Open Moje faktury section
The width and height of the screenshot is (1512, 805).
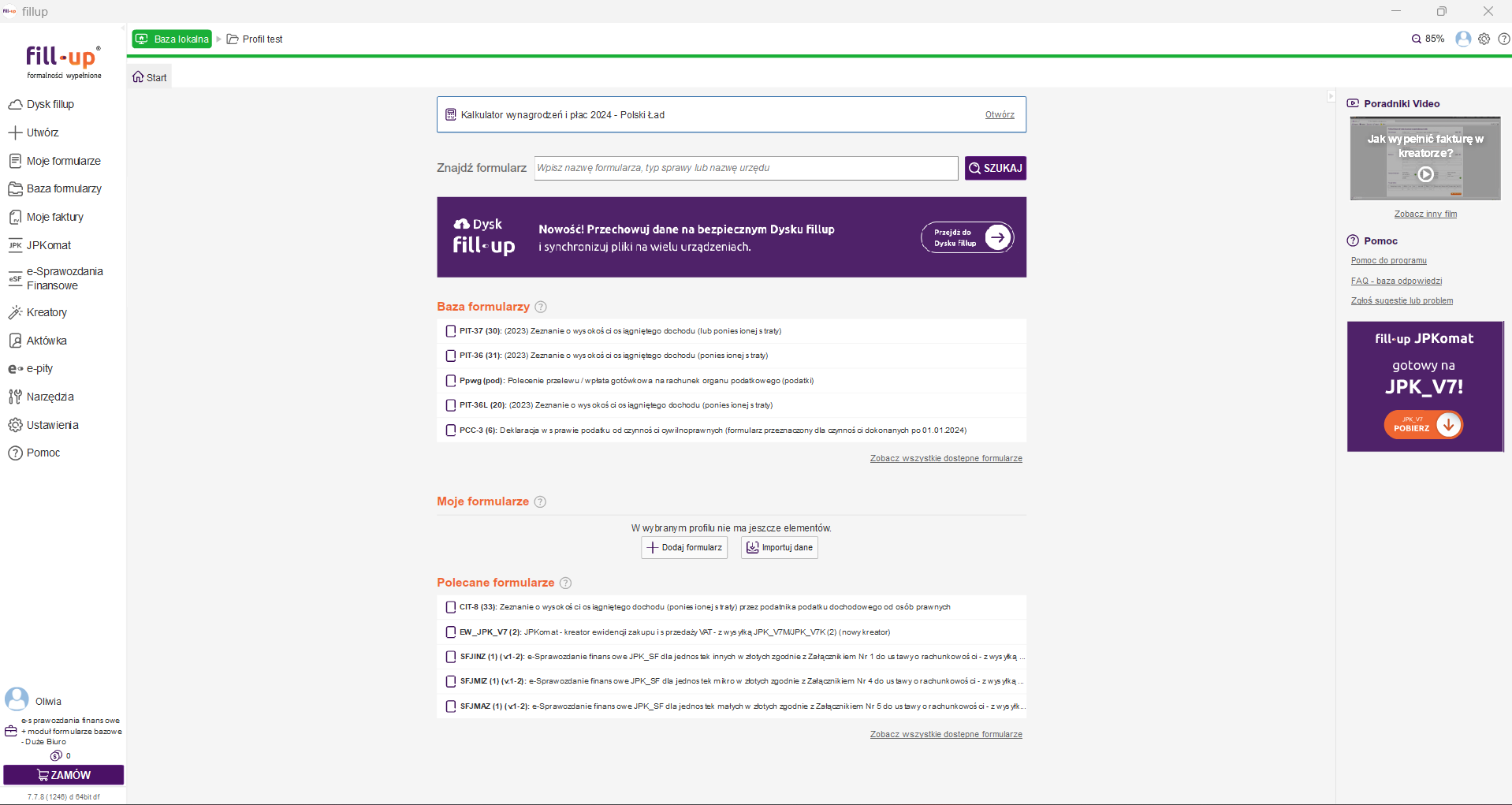click(46, 217)
